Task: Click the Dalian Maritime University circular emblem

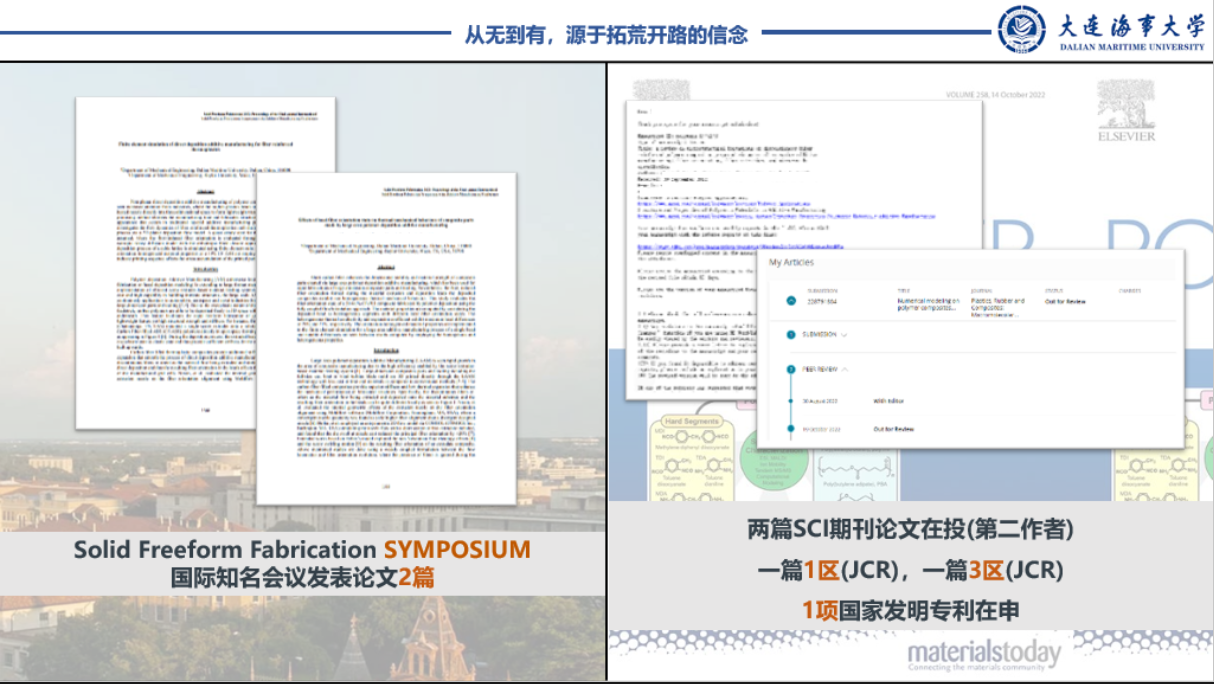Action: [1021, 29]
